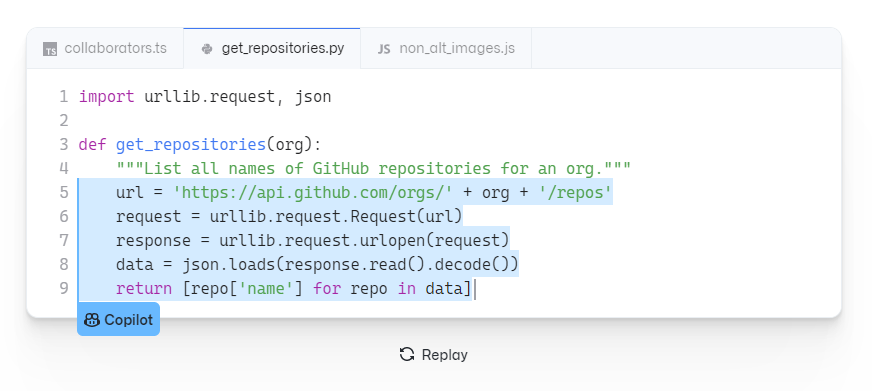Screen dimensions: 872x391
Task: Click the '(org):' parameter on line 3
Action: pos(294,145)
